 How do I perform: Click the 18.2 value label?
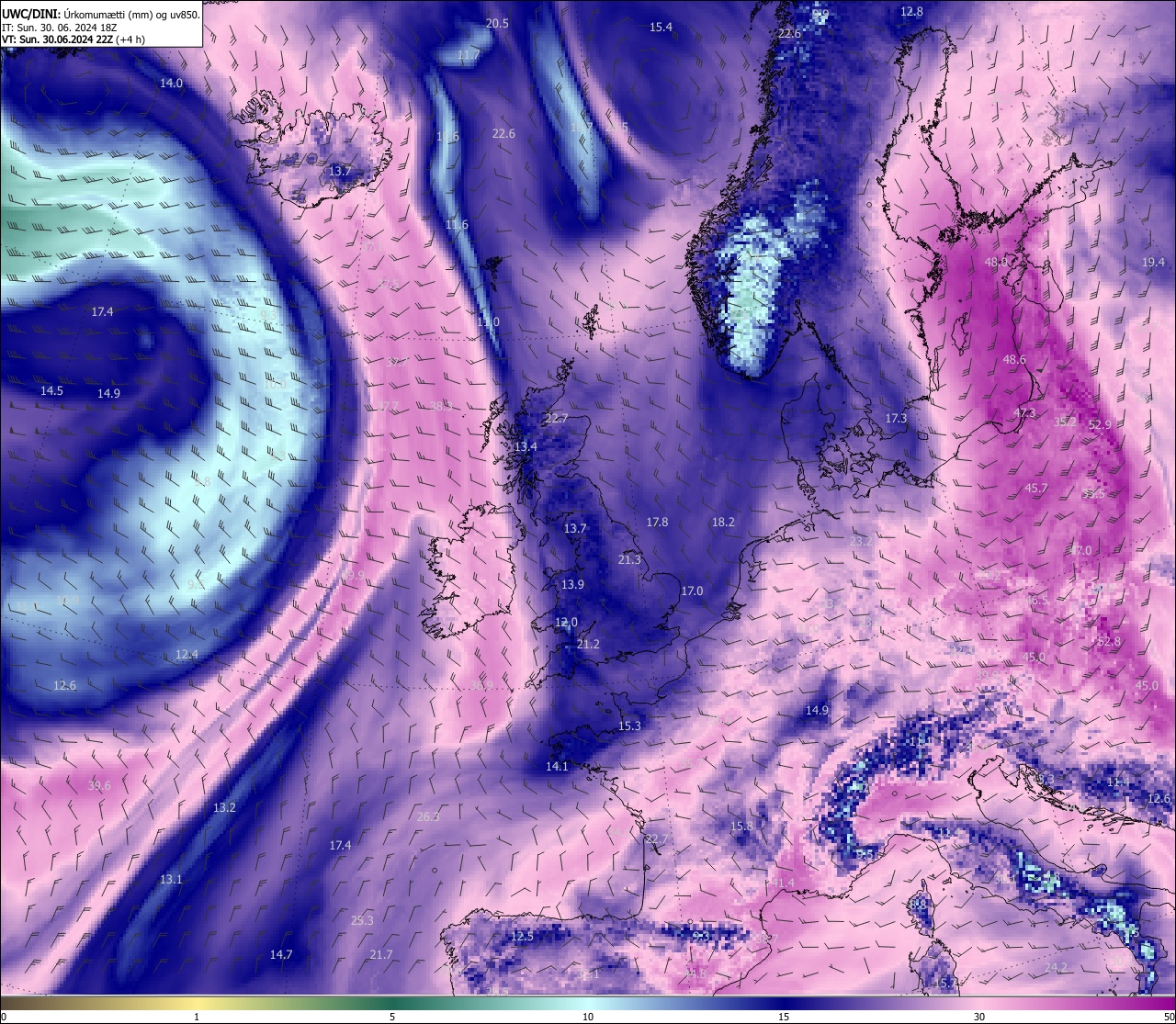click(723, 522)
